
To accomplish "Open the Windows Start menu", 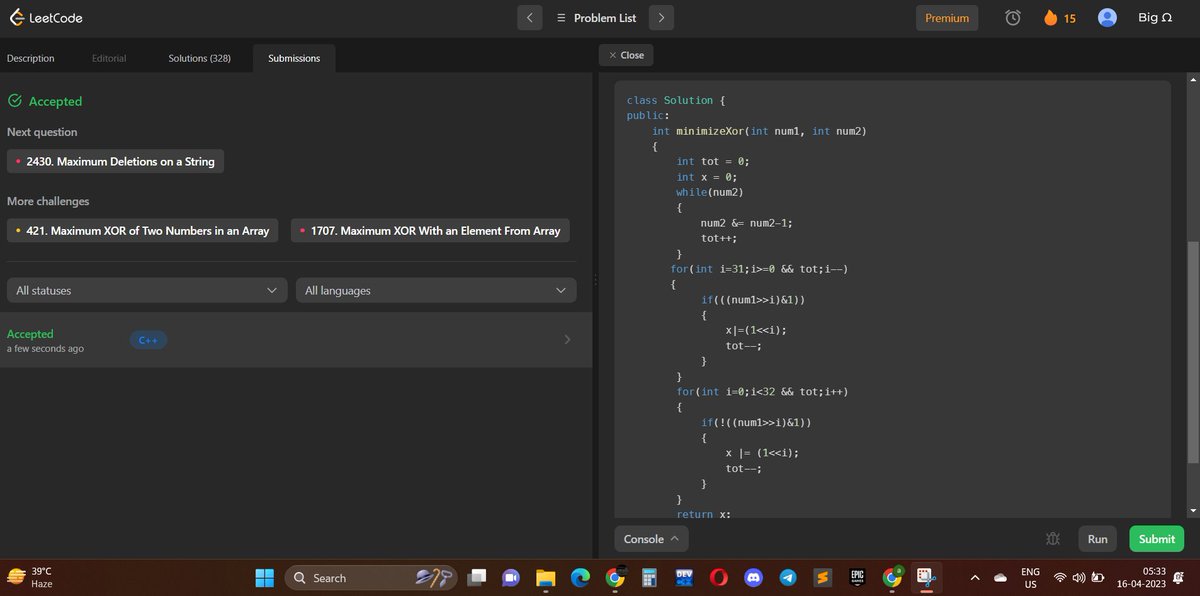I will pyautogui.click(x=265, y=577).
